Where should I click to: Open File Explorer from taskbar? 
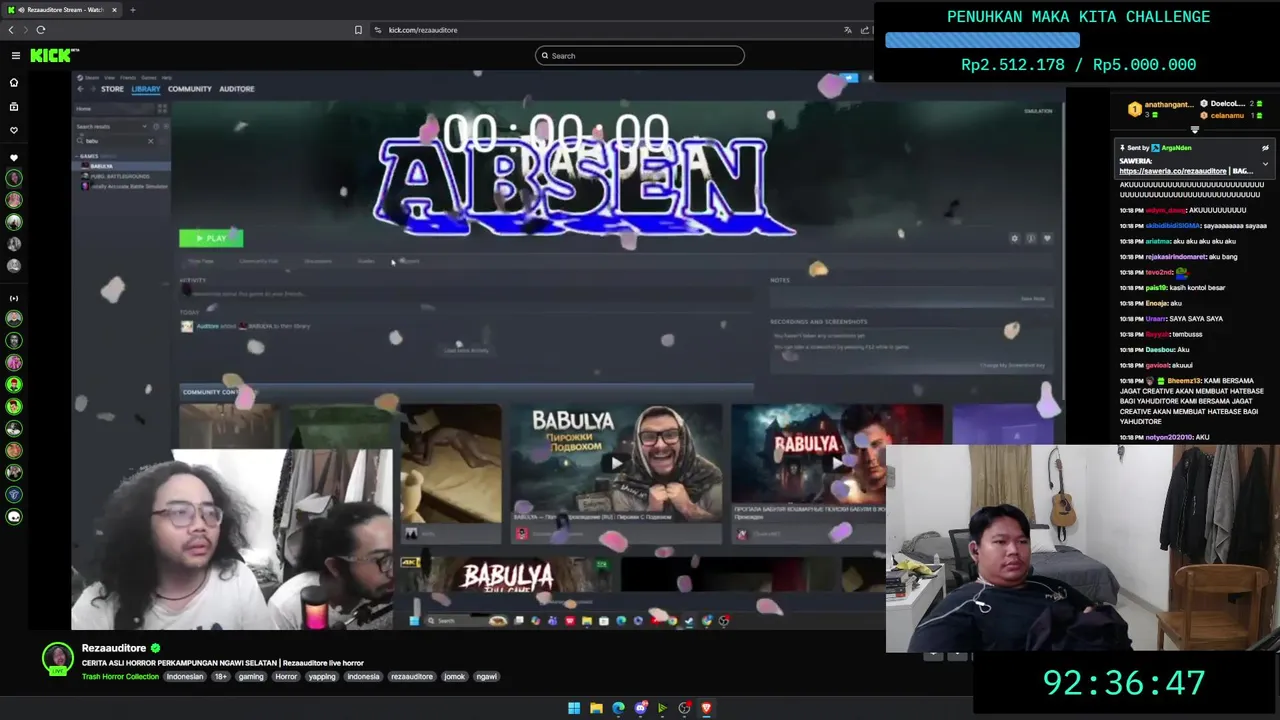coord(596,708)
